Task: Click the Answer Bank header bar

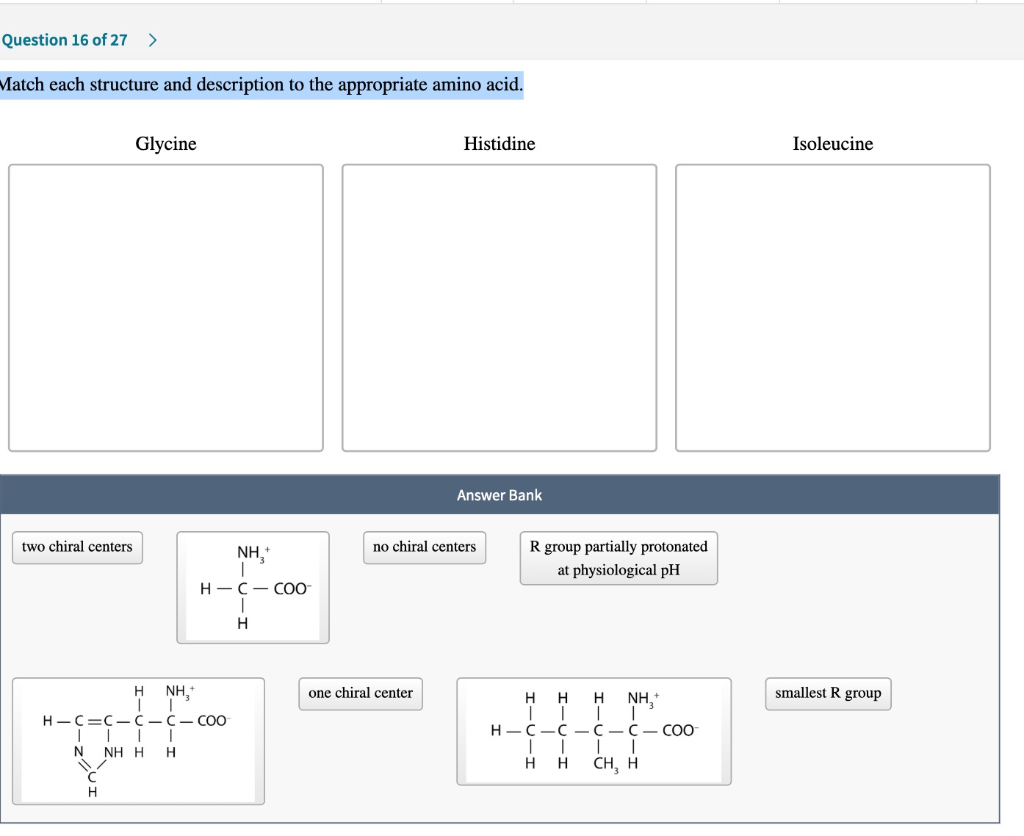Action: (x=499, y=494)
